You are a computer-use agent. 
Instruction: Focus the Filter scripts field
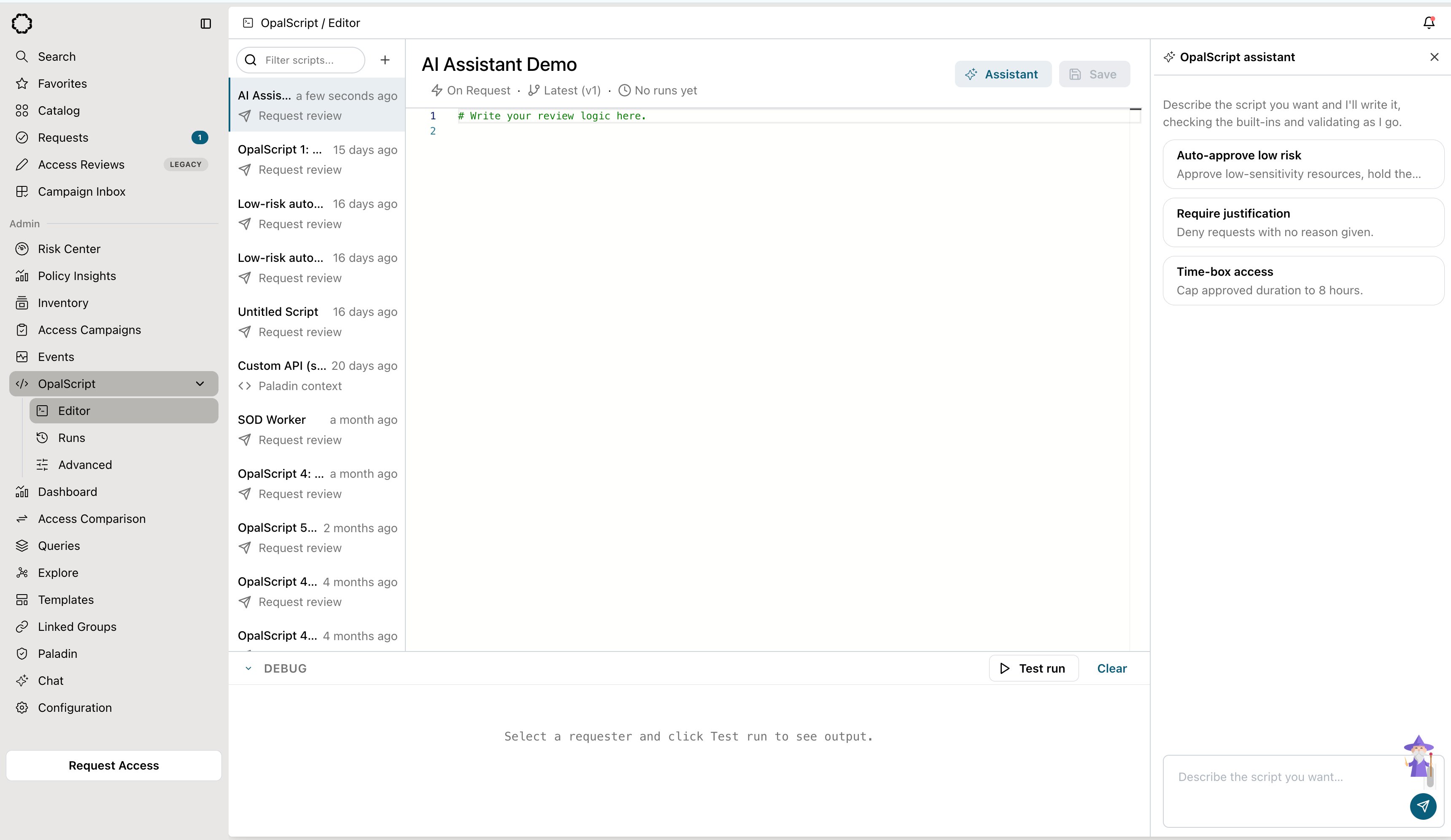[301, 60]
